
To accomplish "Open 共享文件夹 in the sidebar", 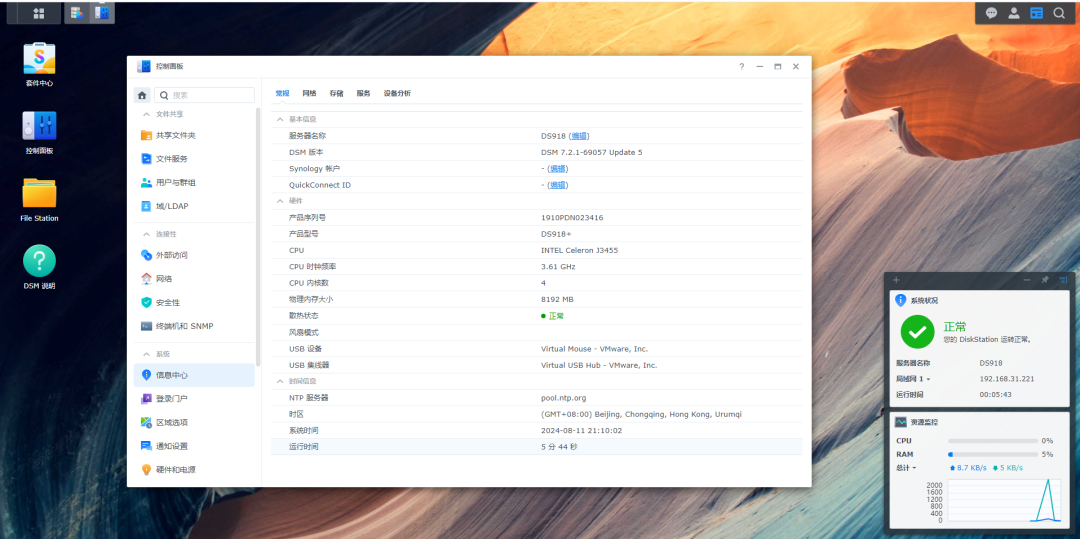I will (x=175, y=135).
